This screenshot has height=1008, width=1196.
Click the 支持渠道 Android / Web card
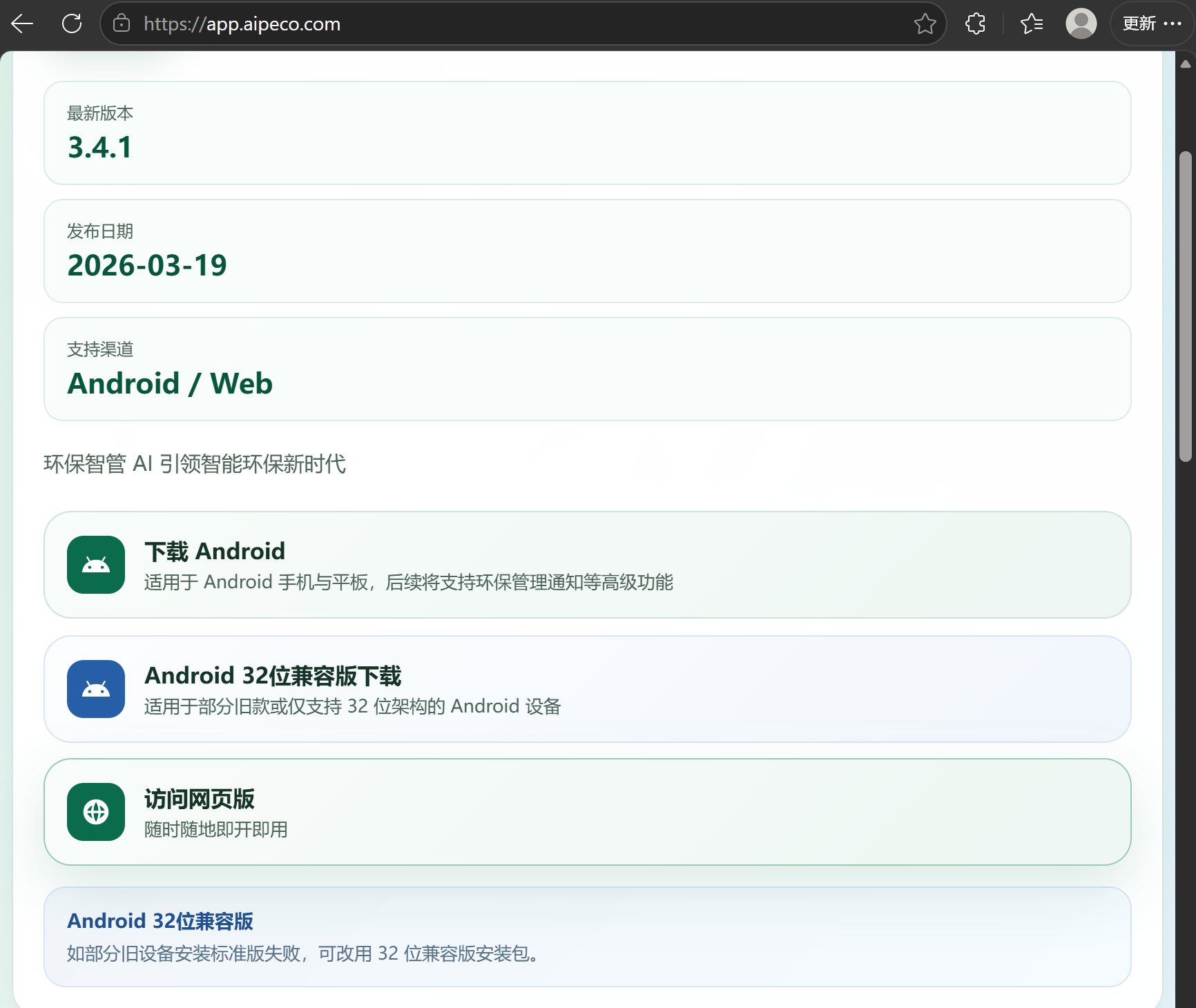point(587,369)
